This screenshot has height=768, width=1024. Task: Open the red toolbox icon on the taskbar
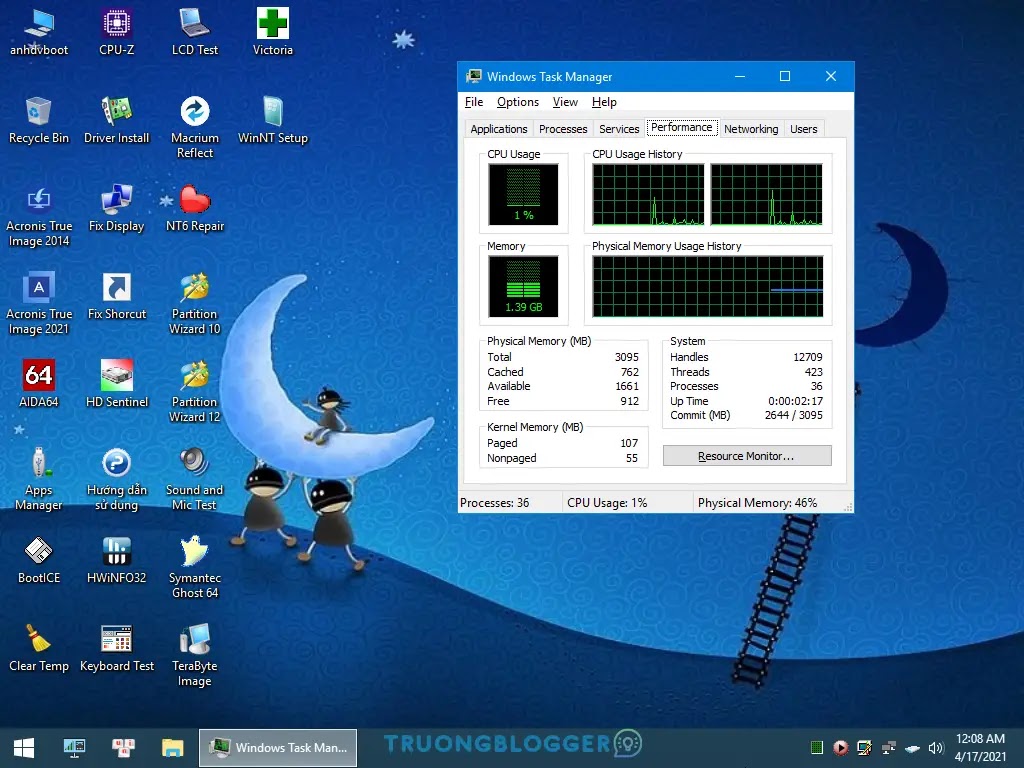[123, 748]
